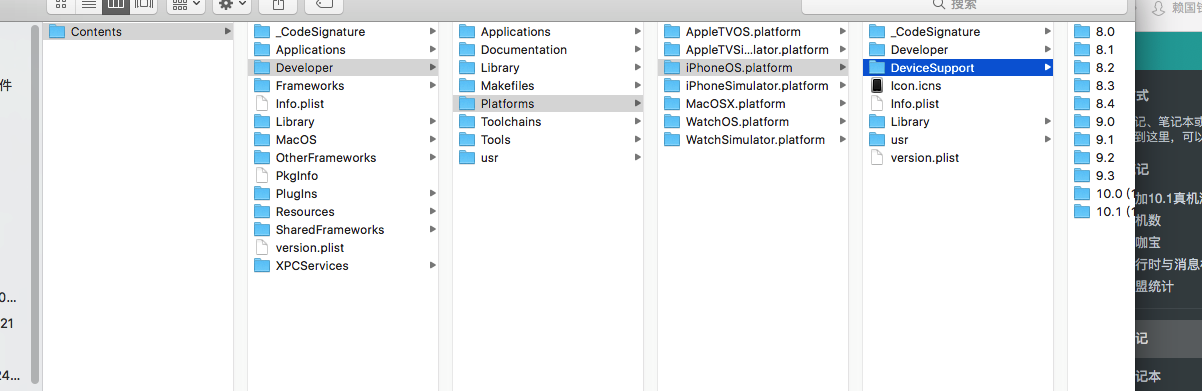Open the gear action menu
This screenshot has width=1202, height=391.
[231, 4]
